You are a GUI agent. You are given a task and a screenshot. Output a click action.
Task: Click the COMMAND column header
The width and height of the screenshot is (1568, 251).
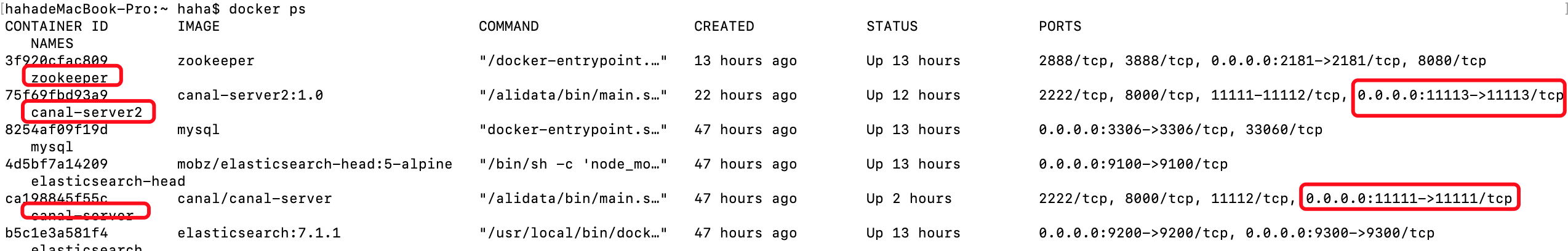[508, 26]
